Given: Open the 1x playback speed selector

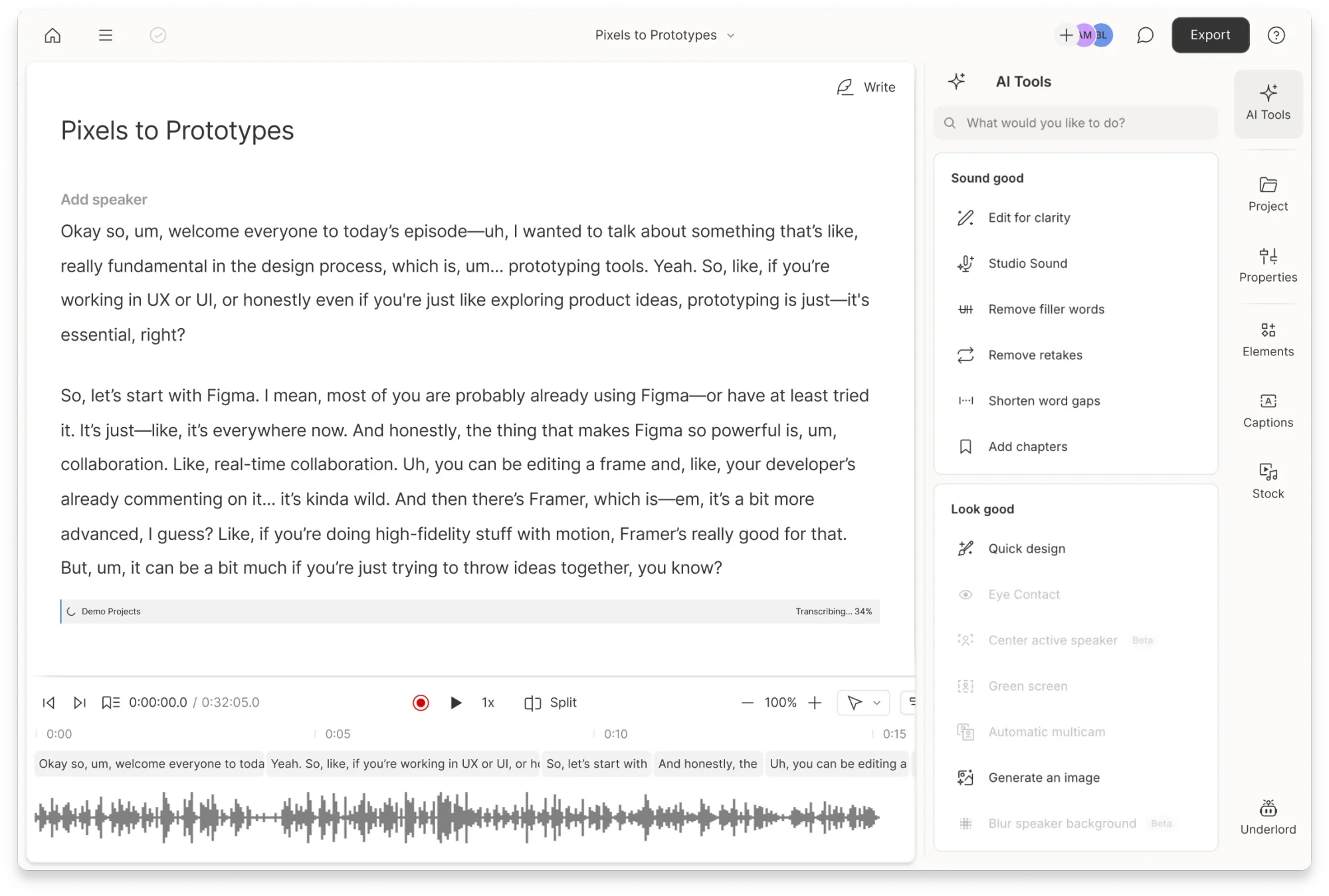Looking at the screenshot, I should pyautogui.click(x=488, y=702).
